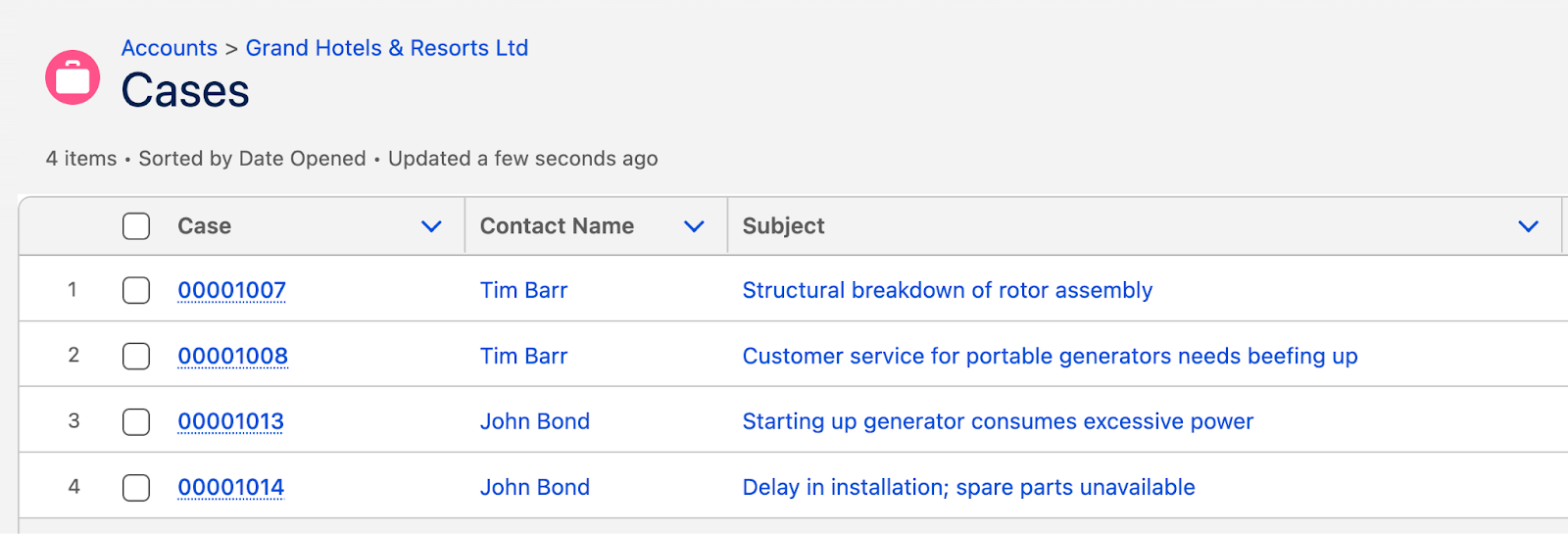The image size is (1568, 534).
Task: Select checkbox for case 00001007
Action: pyautogui.click(x=136, y=290)
